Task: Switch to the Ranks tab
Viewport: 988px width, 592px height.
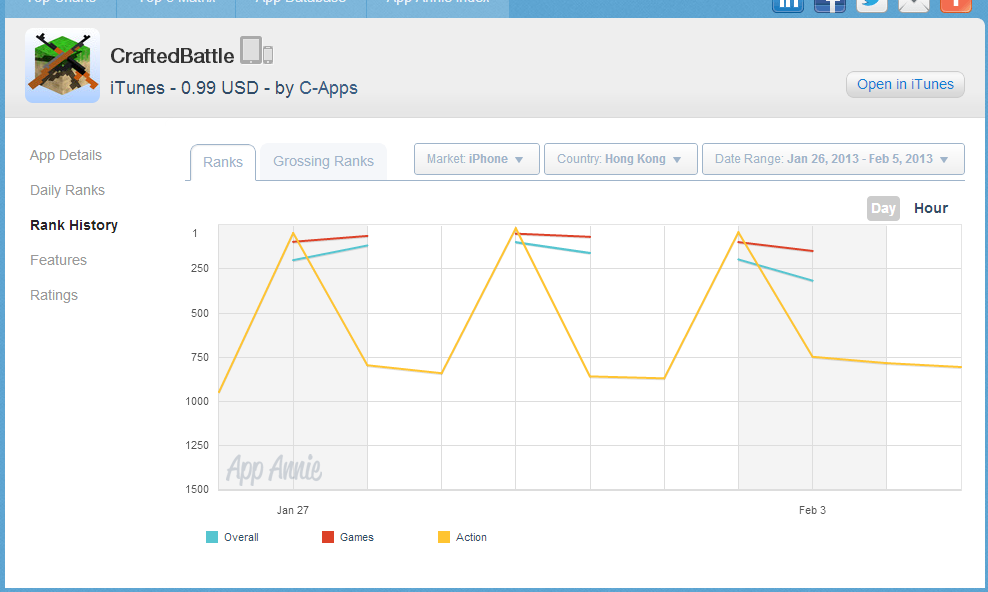Action: pos(223,162)
